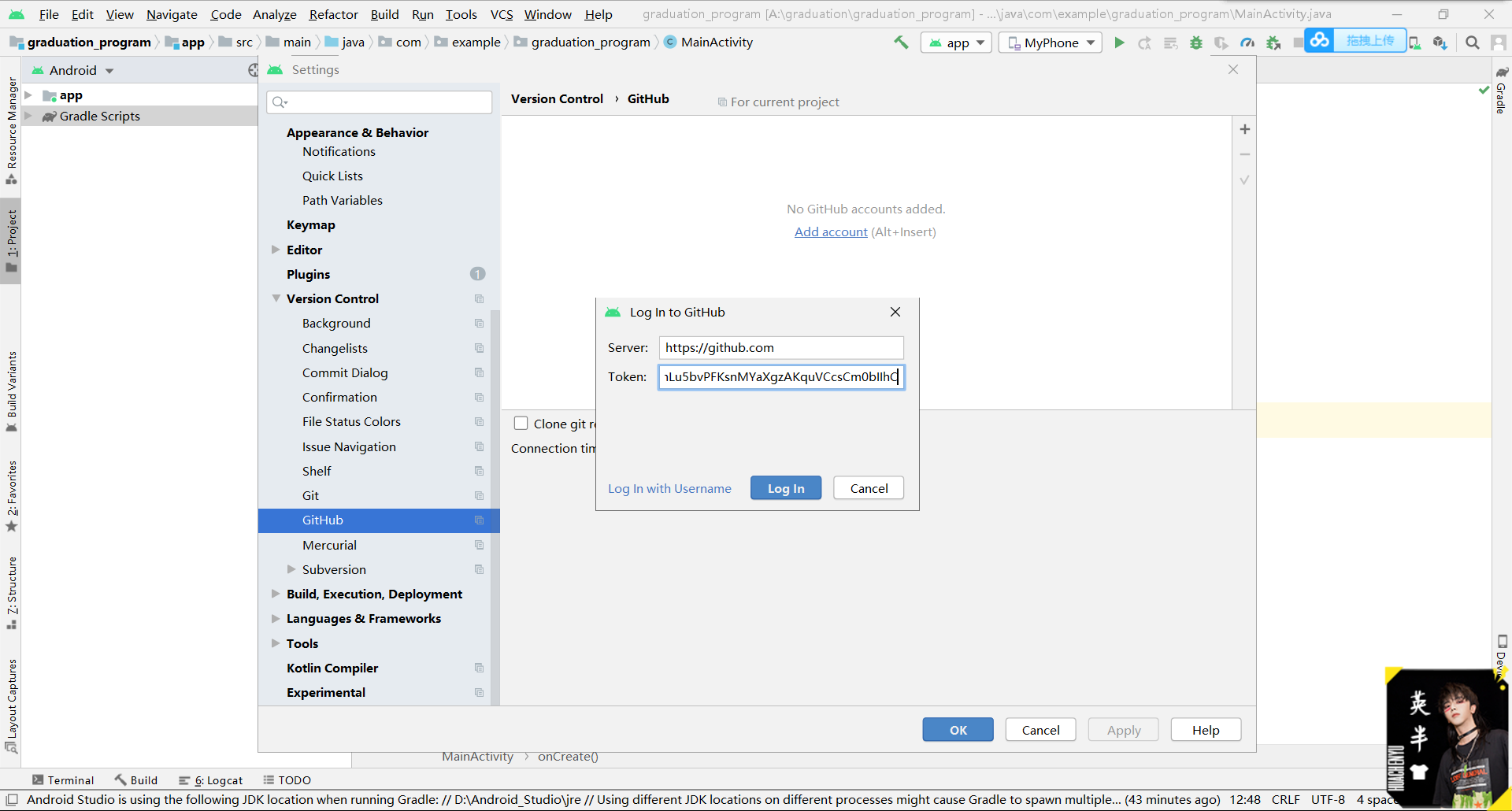
Task: Open the Terminal tool window tab
Action: [63, 780]
